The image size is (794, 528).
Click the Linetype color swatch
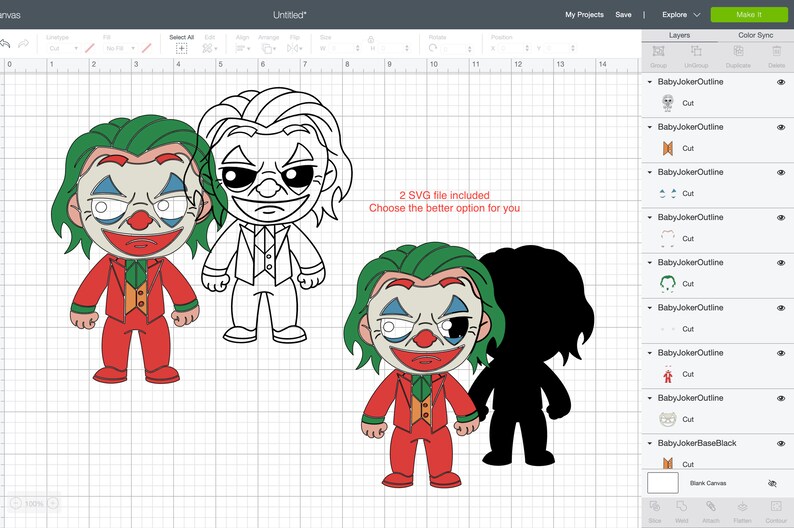pos(90,48)
